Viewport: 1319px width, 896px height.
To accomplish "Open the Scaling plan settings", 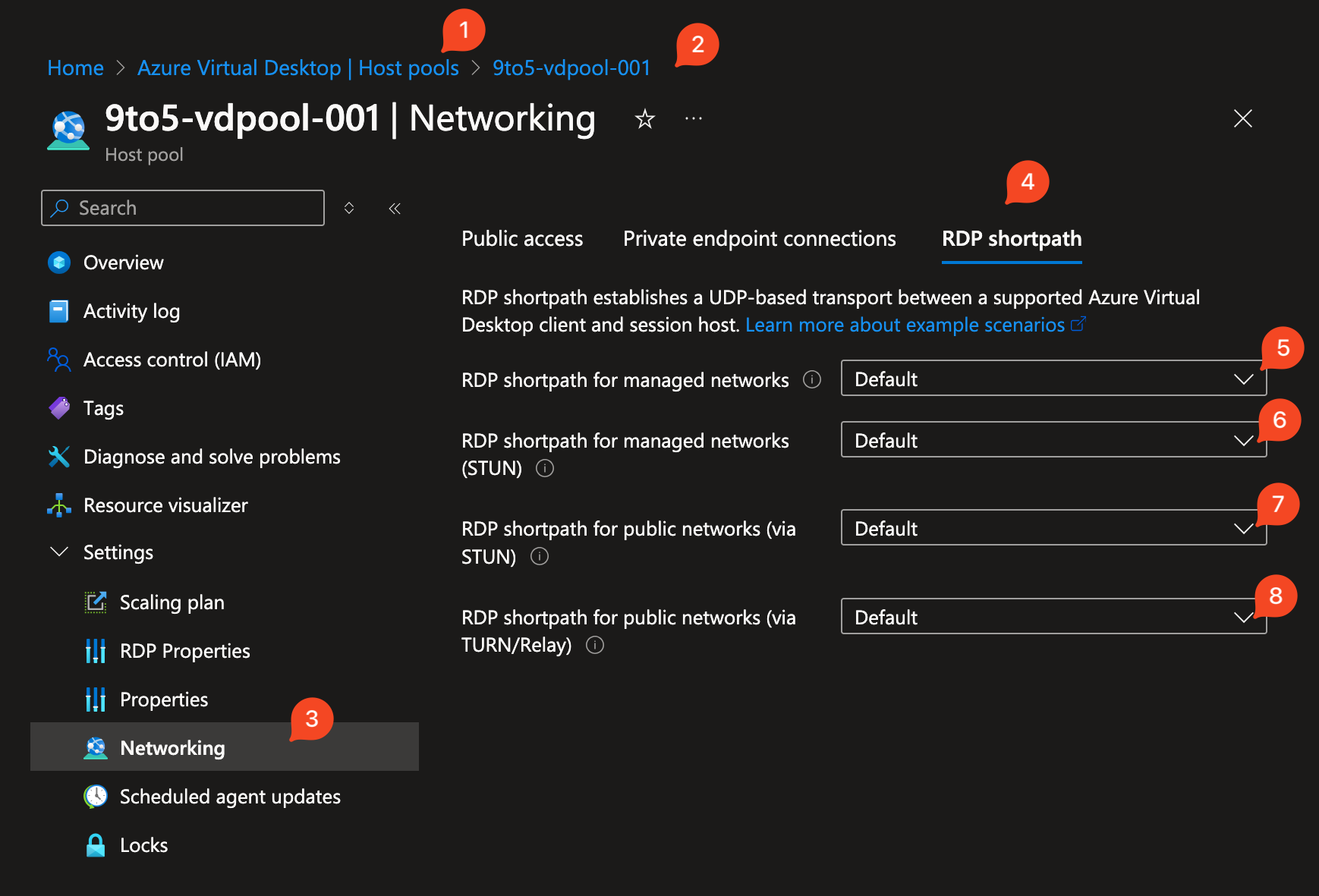I will point(172,602).
